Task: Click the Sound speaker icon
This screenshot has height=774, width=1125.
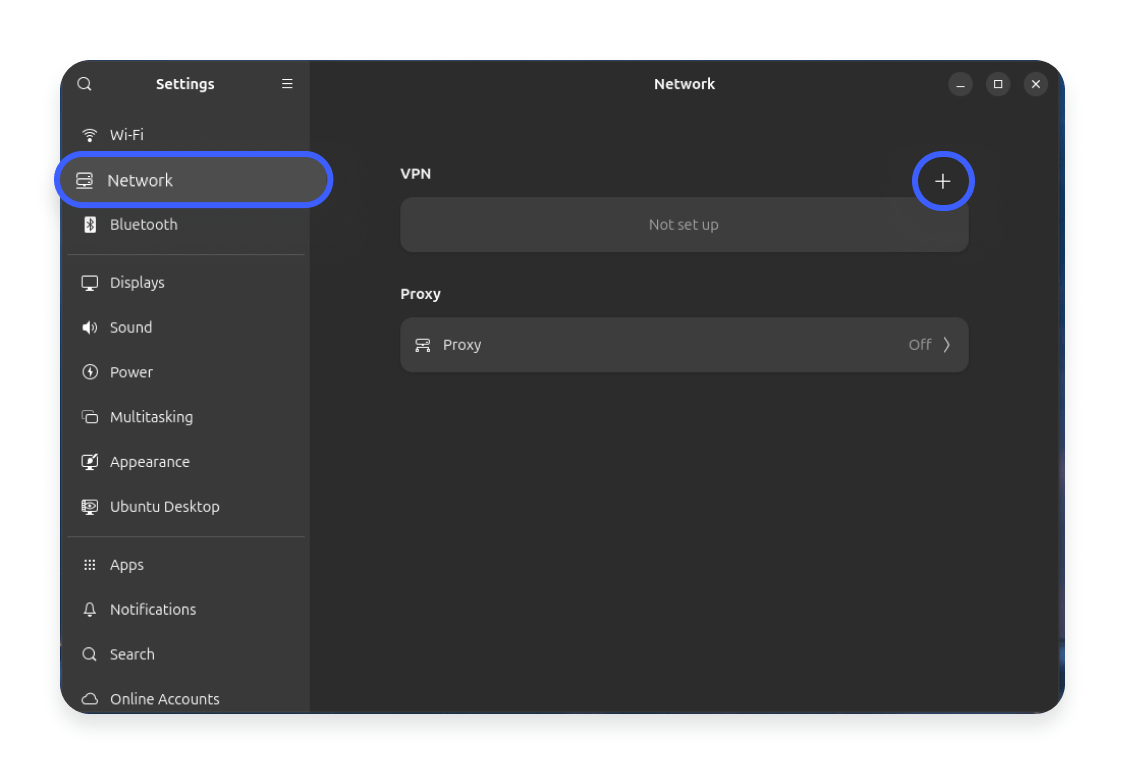Action: [89, 327]
